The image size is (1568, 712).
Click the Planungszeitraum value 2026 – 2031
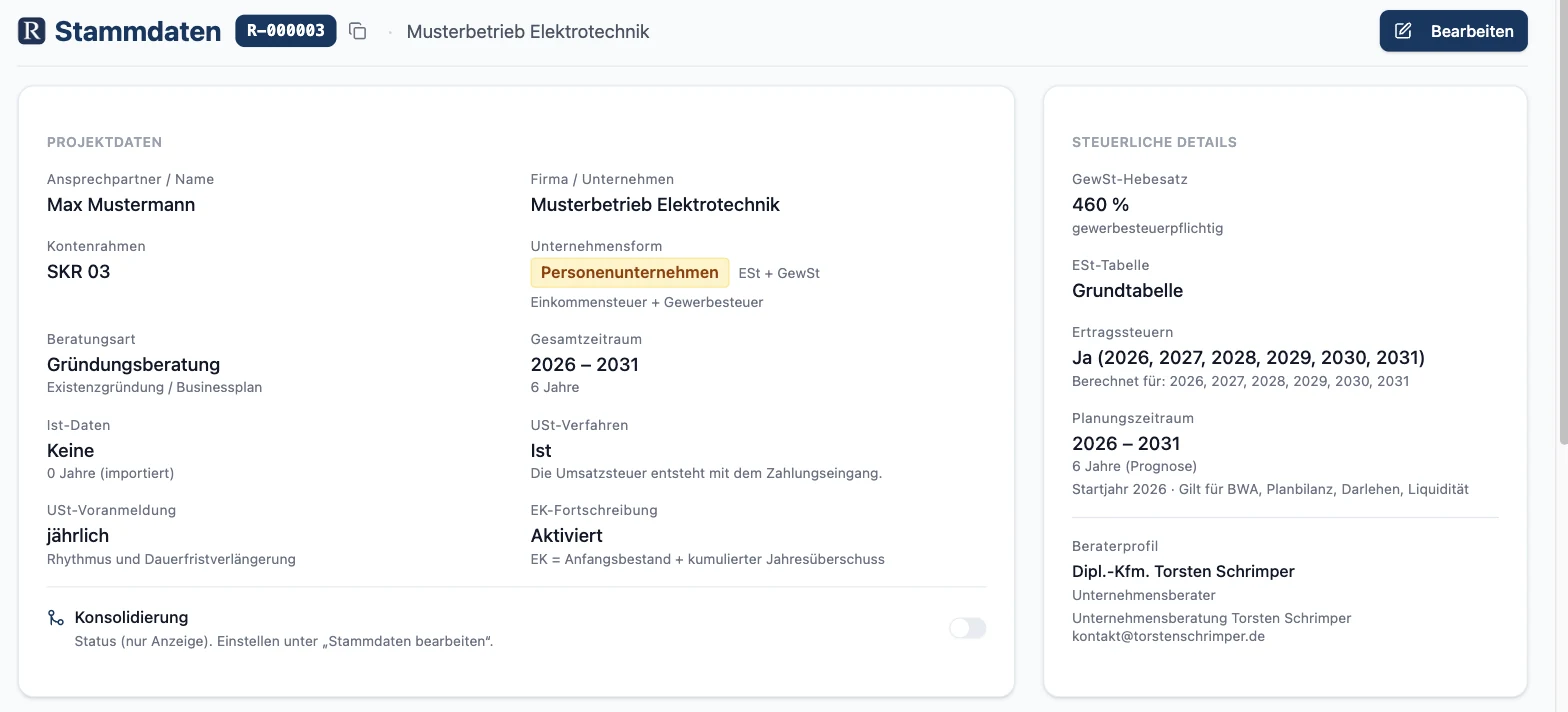1126,444
